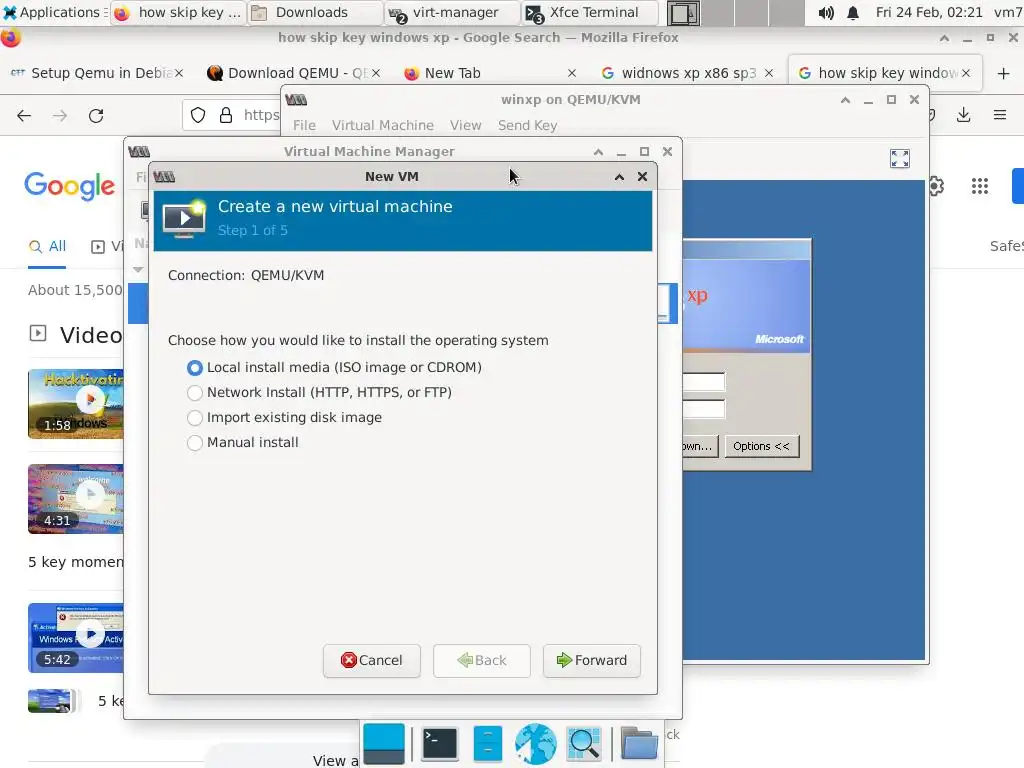Open home folder icon in dock

(x=639, y=743)
